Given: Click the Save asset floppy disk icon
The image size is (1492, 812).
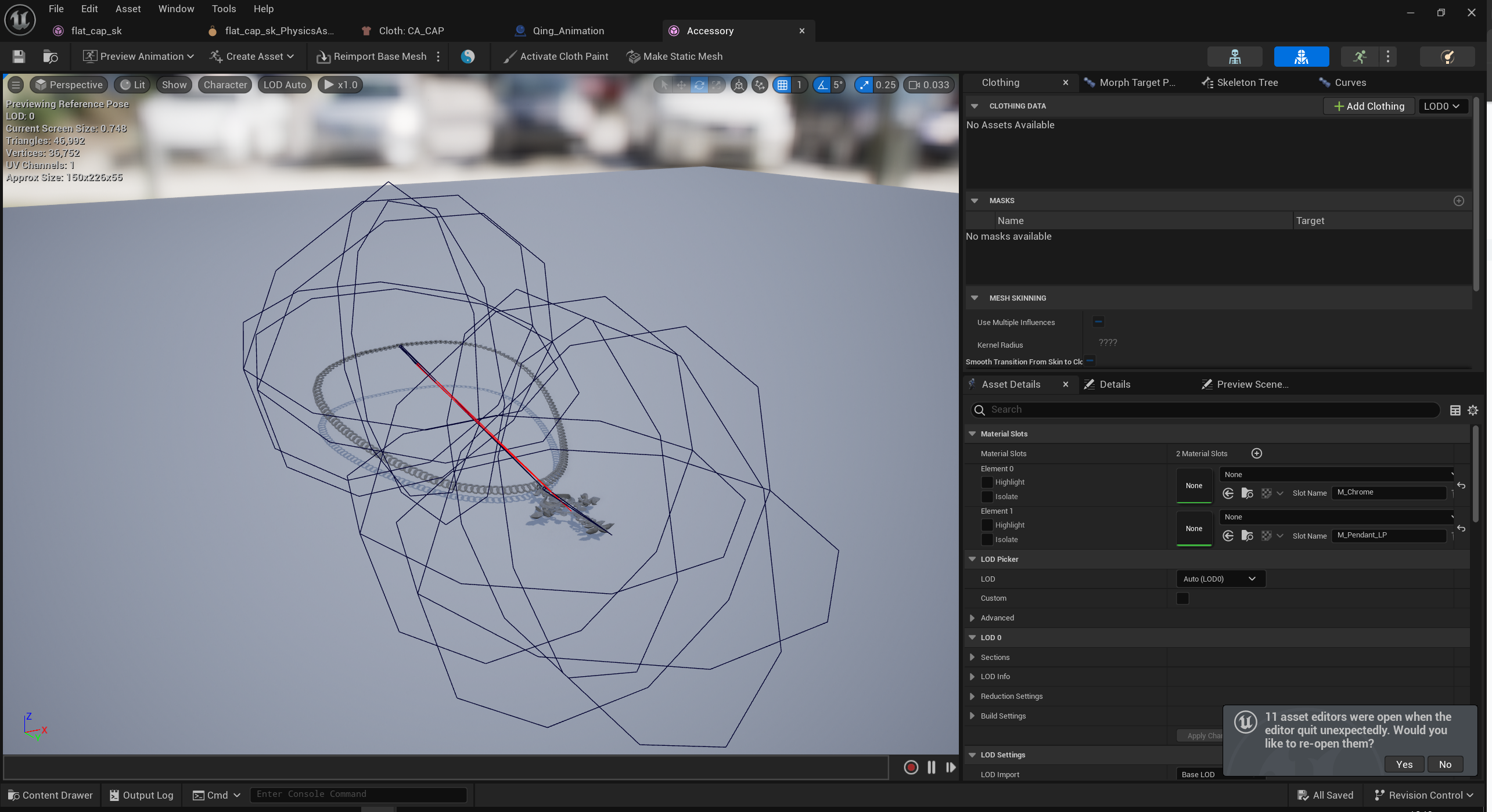Looking at the screenshot, I should point(19,56).
